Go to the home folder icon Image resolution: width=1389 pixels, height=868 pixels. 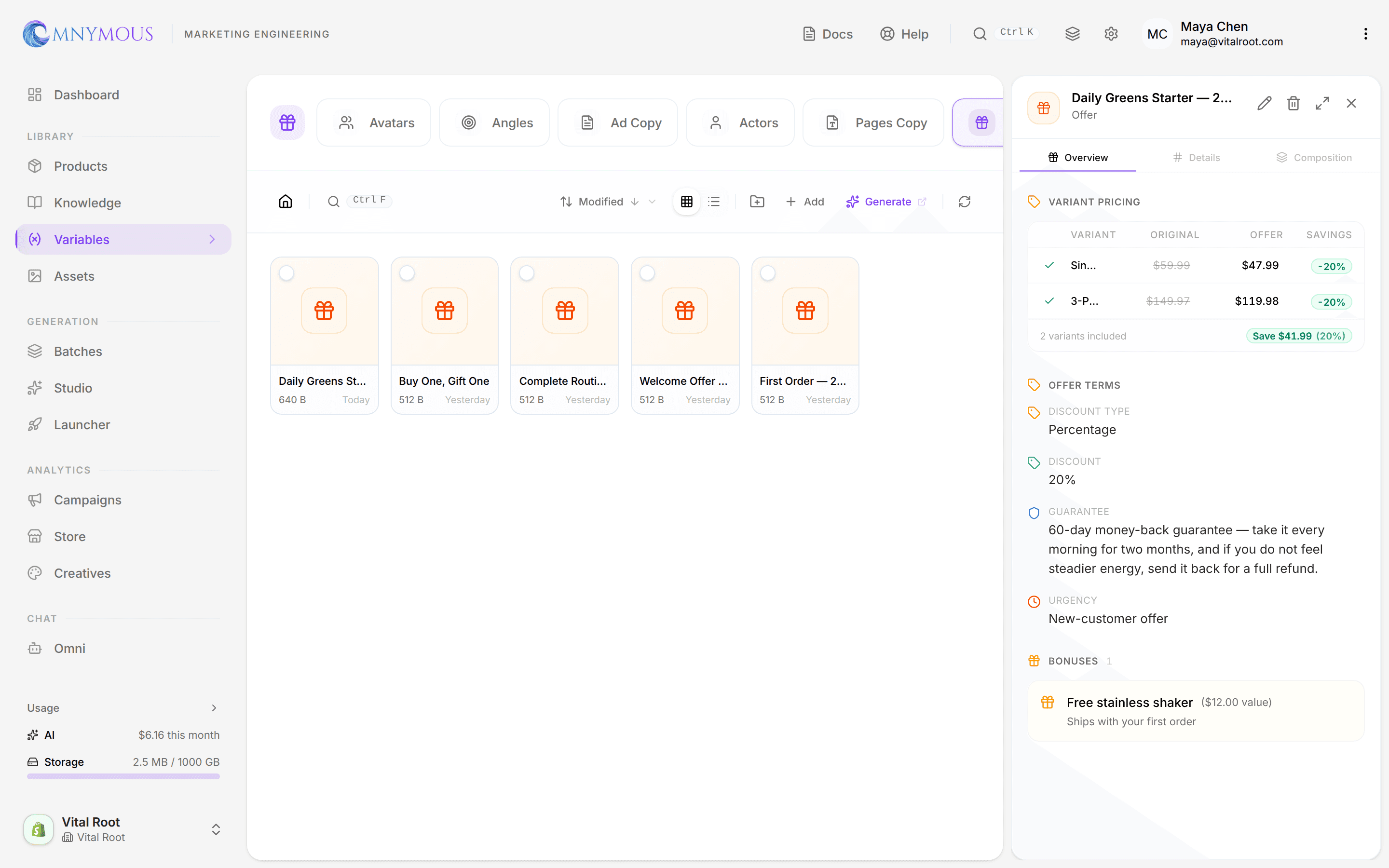285,202
